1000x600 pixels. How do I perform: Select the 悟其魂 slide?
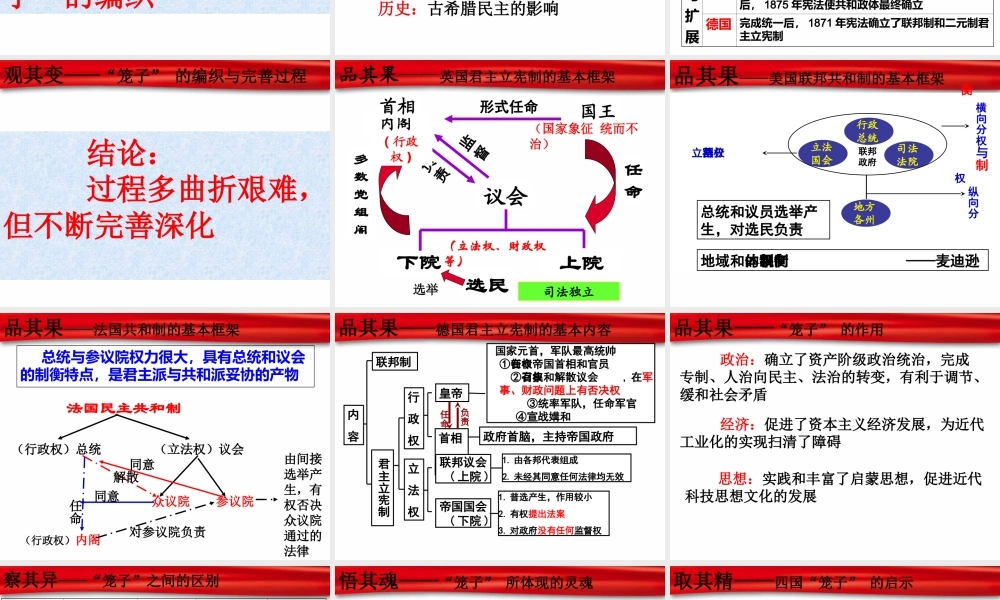[500, 583]
